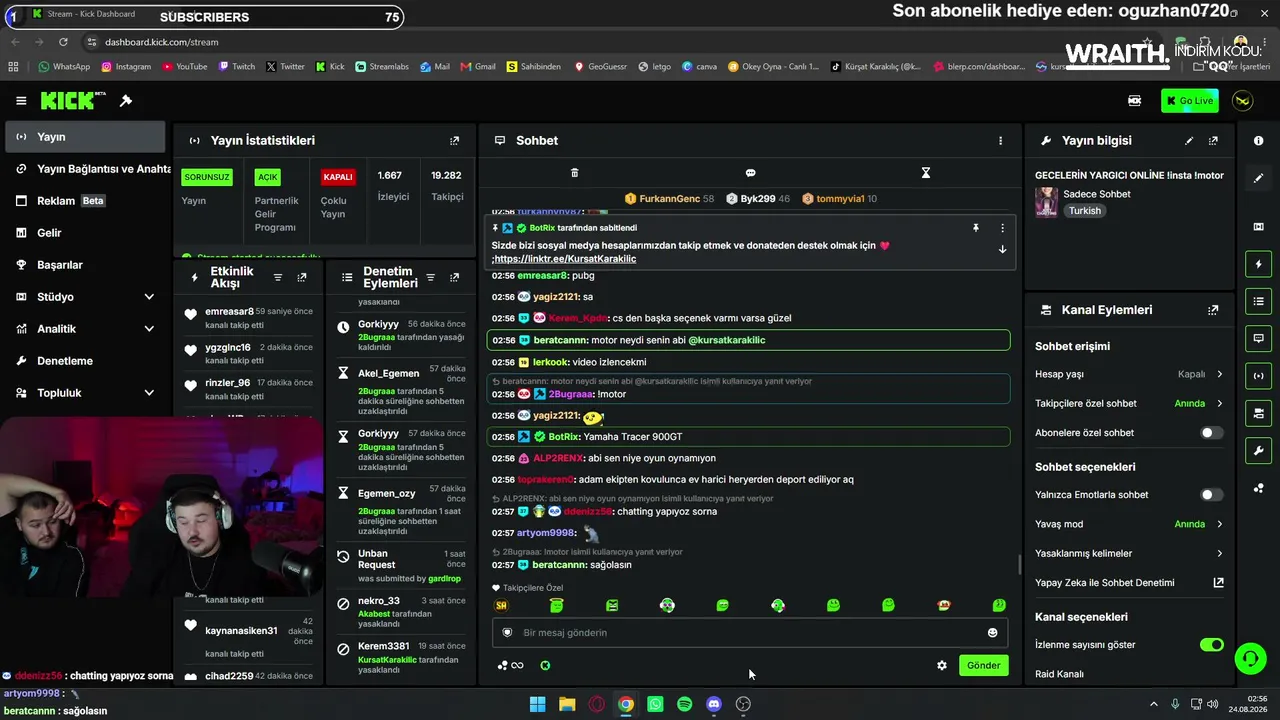
Task: Pop out the Yayın İstatistikleri panel
Action: [x=454, y=141]
